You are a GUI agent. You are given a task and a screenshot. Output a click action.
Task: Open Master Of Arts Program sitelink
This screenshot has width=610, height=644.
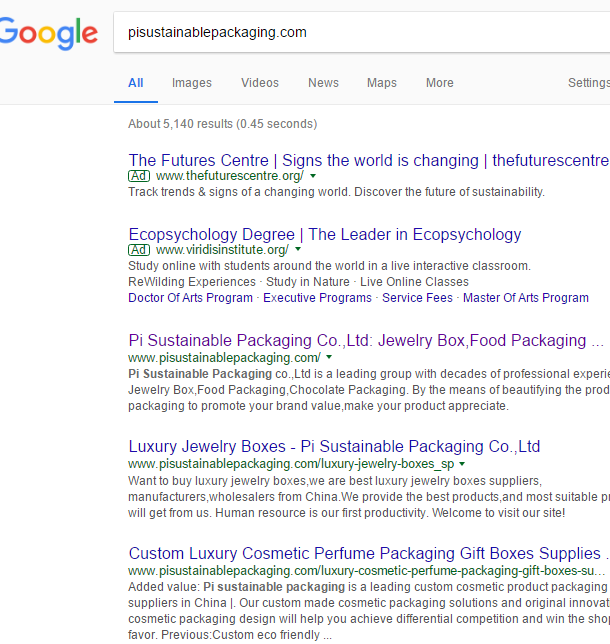[526, 298]
